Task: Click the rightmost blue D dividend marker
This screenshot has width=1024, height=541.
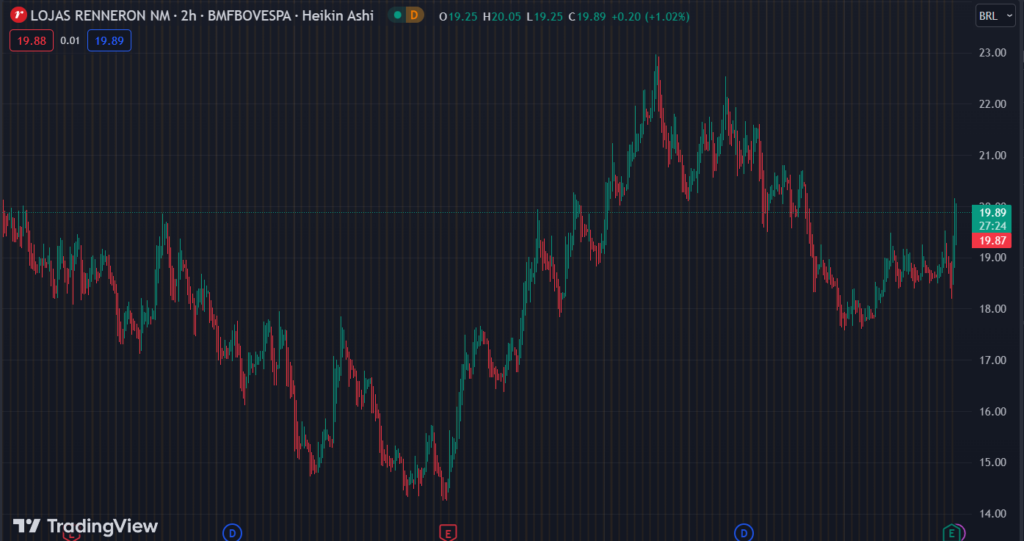Action: click(x=743, y=533)
